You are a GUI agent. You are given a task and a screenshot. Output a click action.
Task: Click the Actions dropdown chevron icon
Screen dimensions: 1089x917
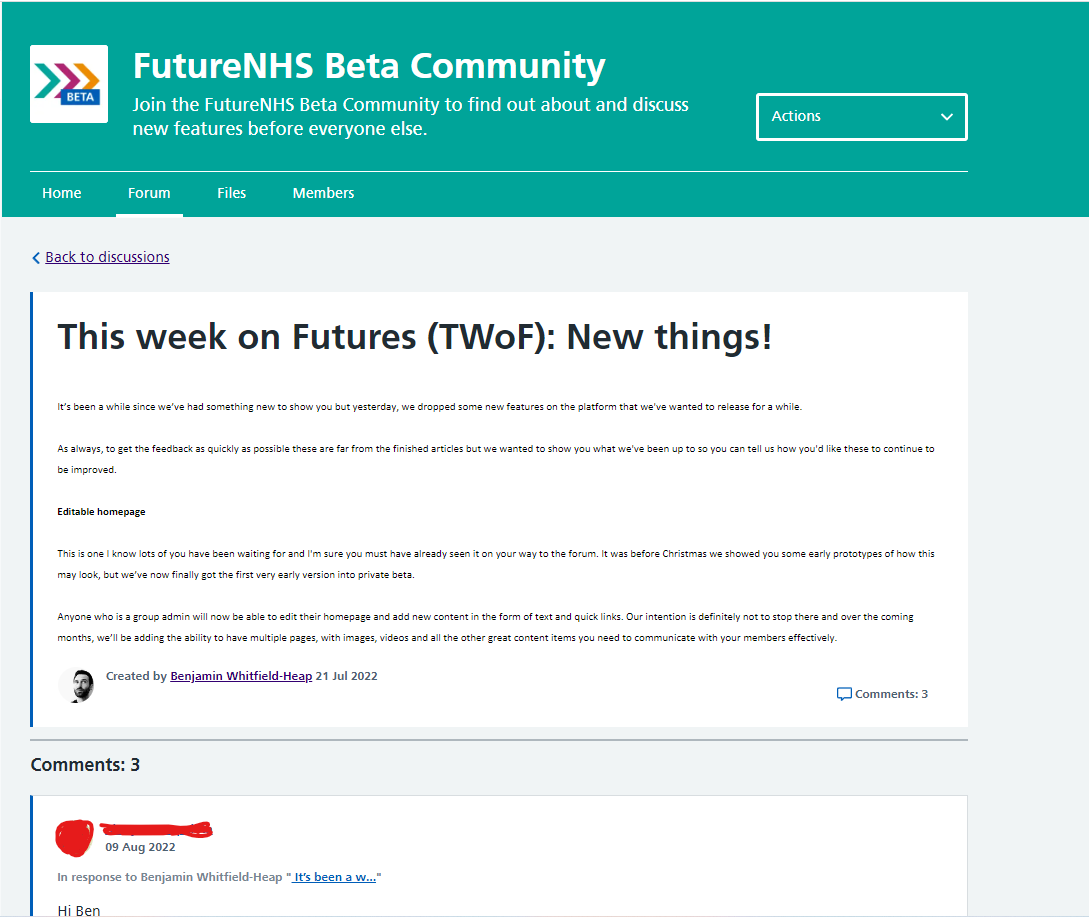pos(946,117)
